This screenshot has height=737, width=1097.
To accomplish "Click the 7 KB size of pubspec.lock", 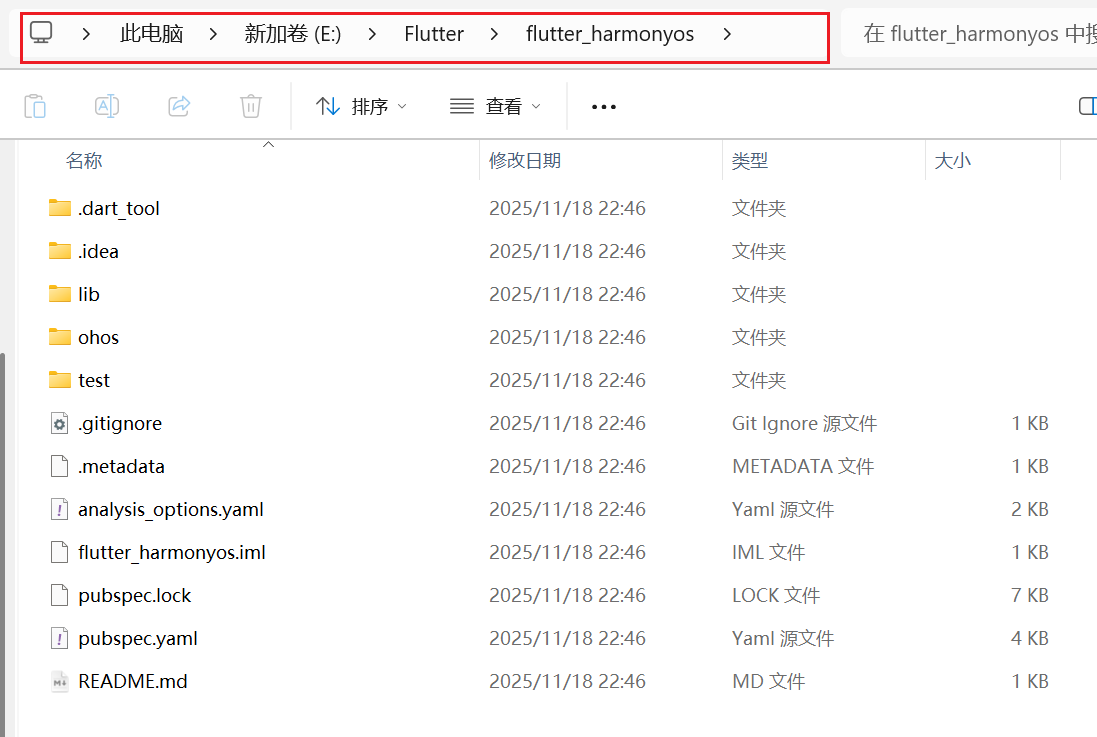I will coord(1030,596).
